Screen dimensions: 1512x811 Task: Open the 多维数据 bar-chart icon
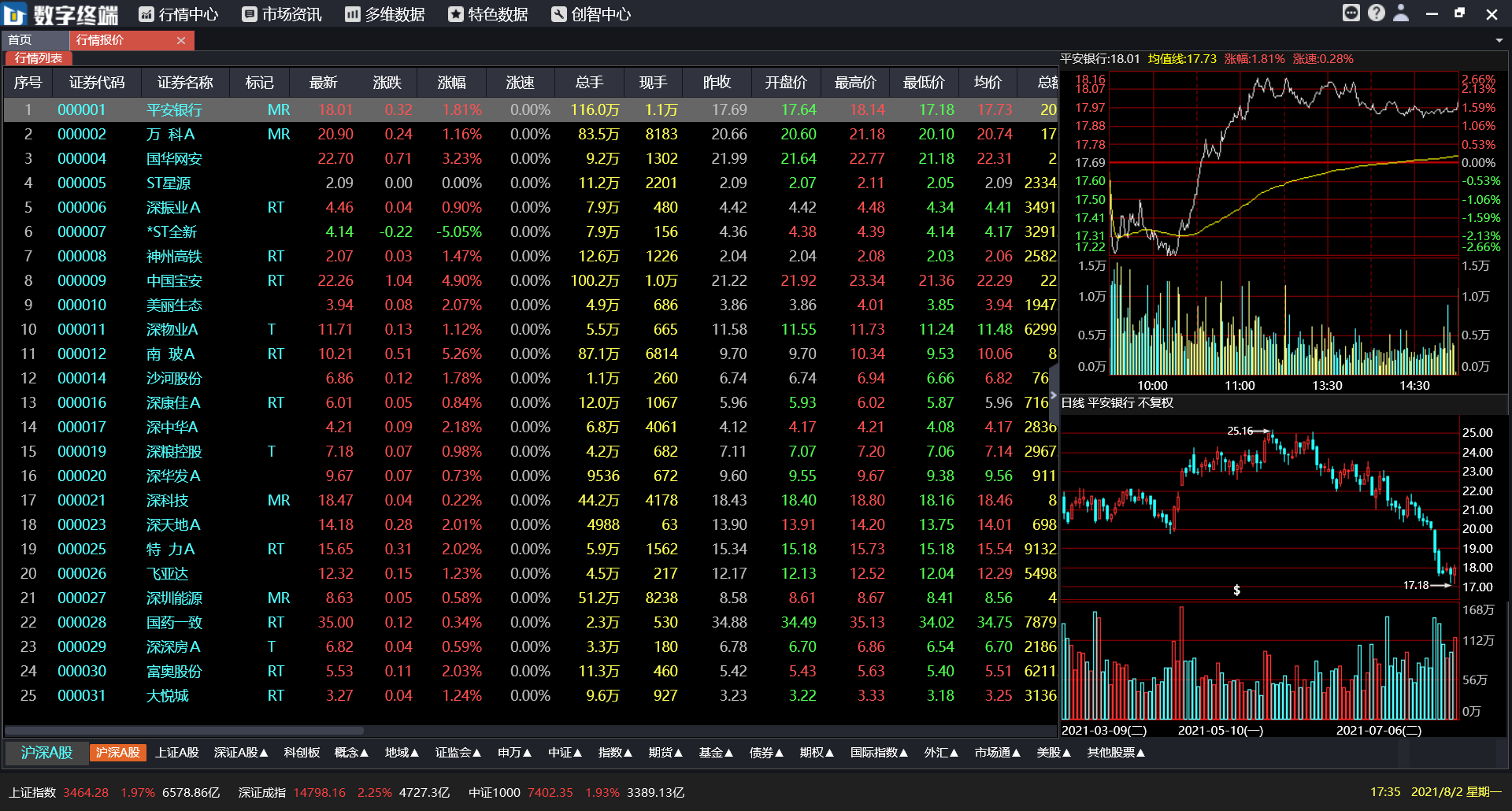click(x=351, y=13)
